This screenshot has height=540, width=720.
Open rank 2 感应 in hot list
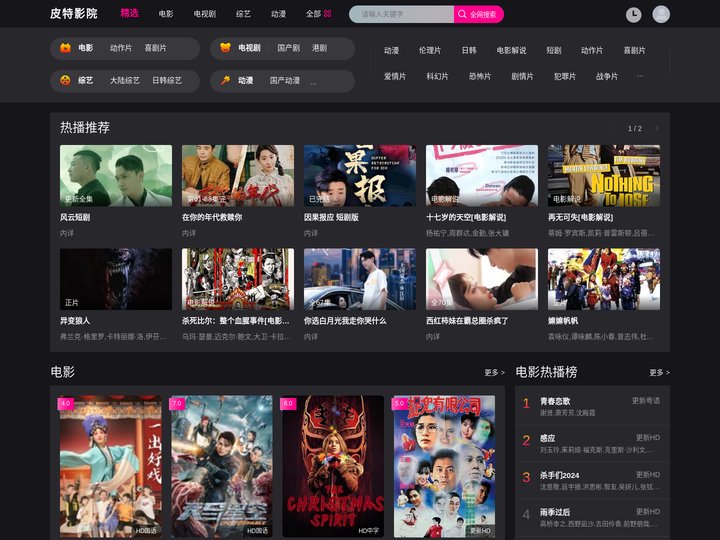click(x=592, y=444)
